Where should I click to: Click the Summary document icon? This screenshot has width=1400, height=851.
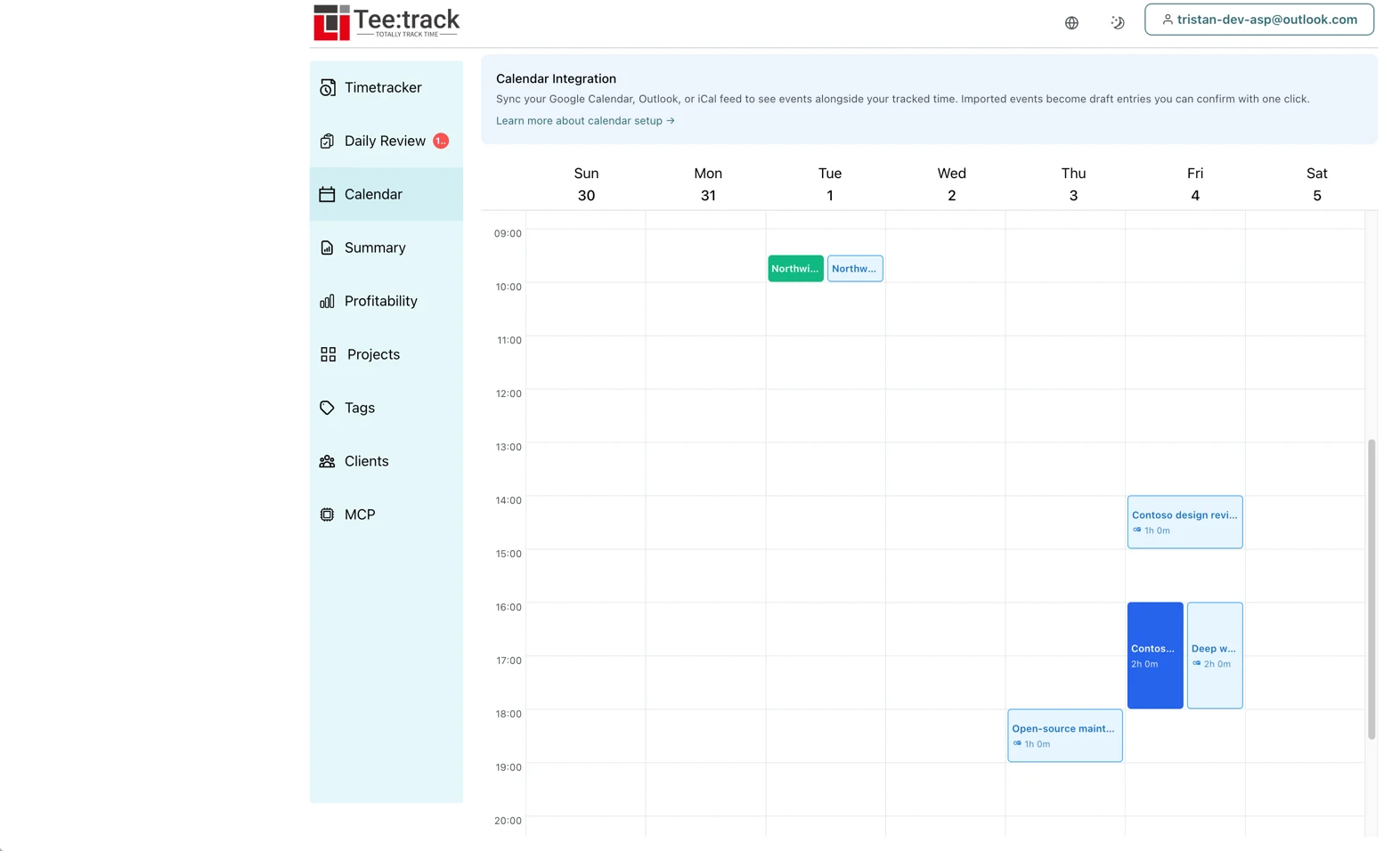point(327,247)
